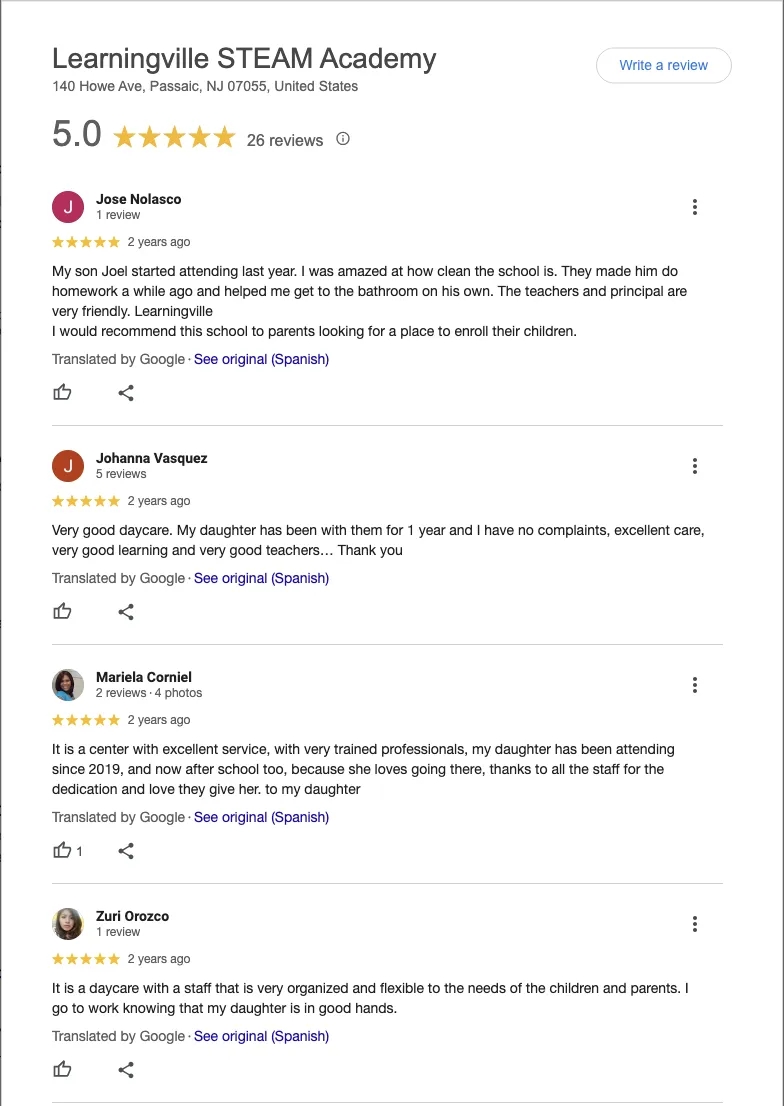Like Zuri Orozco's review
The width and height of the screenshot is (784, 1106).
point(63,1070)
